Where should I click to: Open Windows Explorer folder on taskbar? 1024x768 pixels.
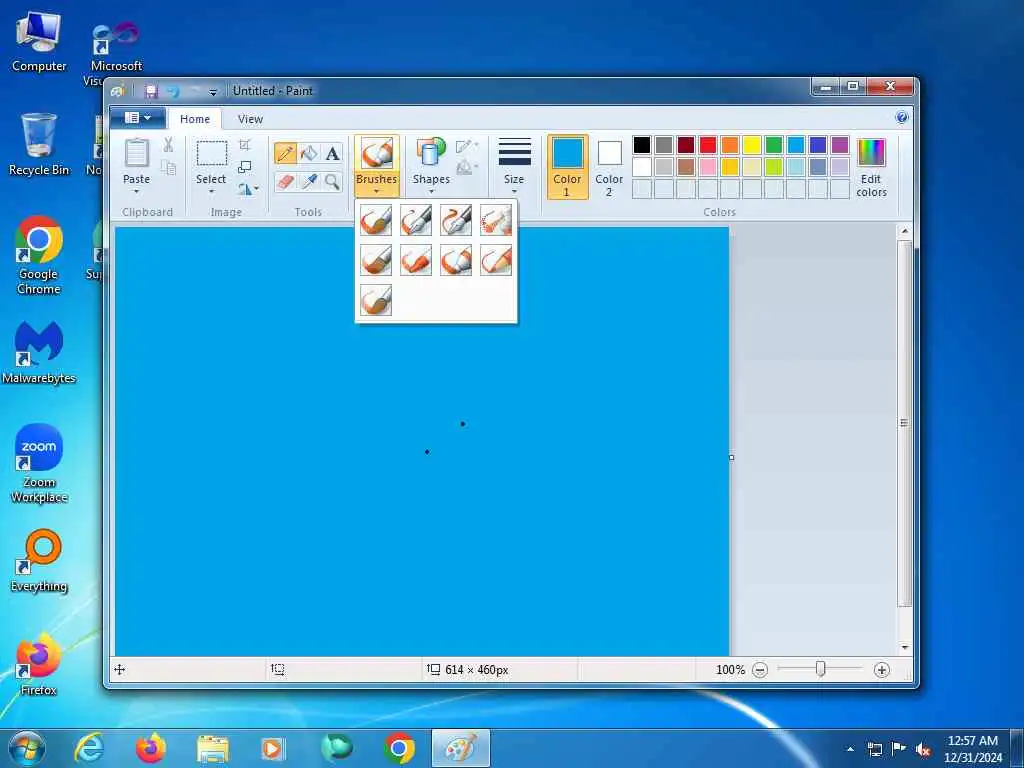pos(212,748)
